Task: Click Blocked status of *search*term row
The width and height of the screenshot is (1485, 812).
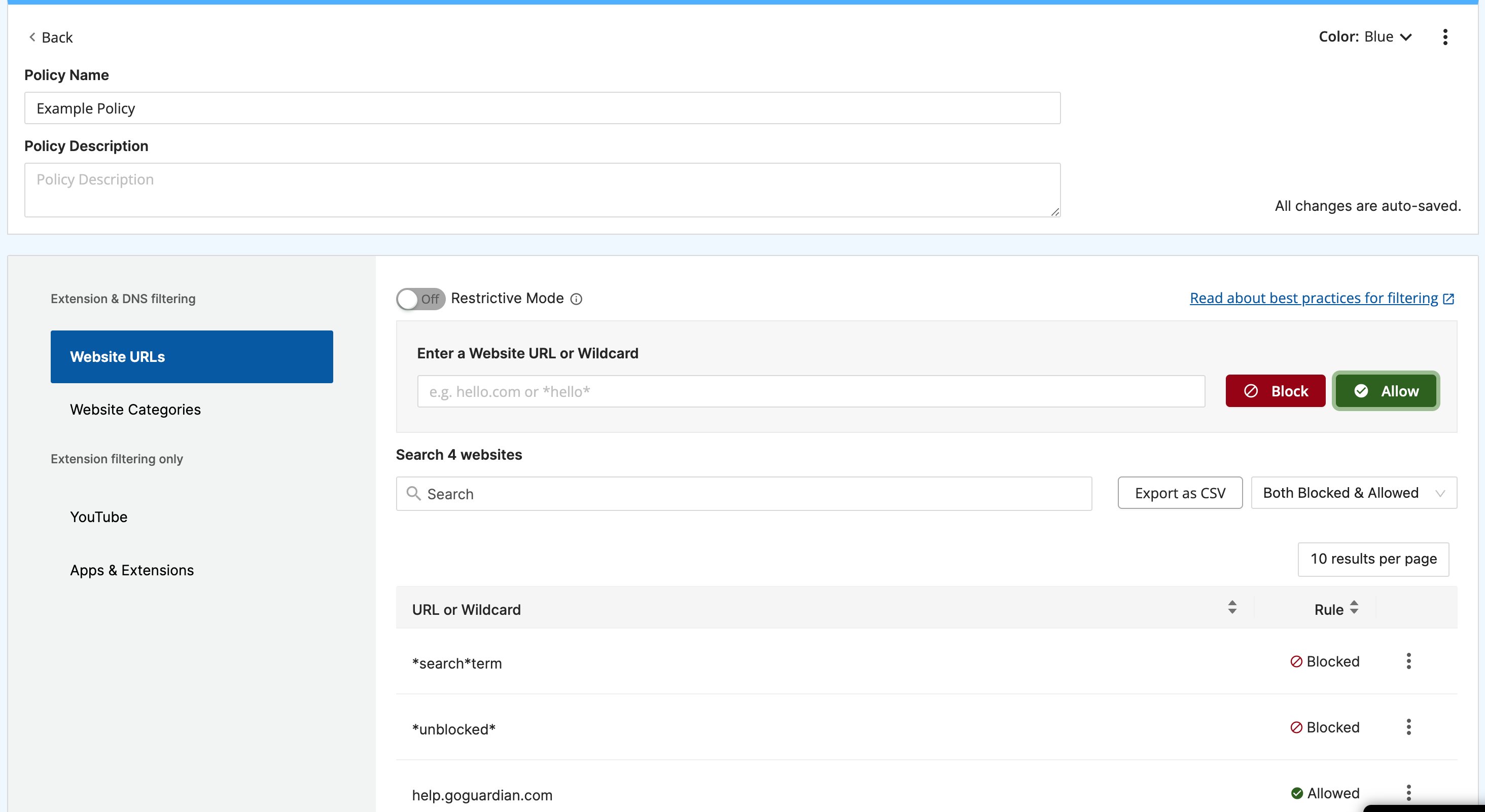Action: [1324, 661]
